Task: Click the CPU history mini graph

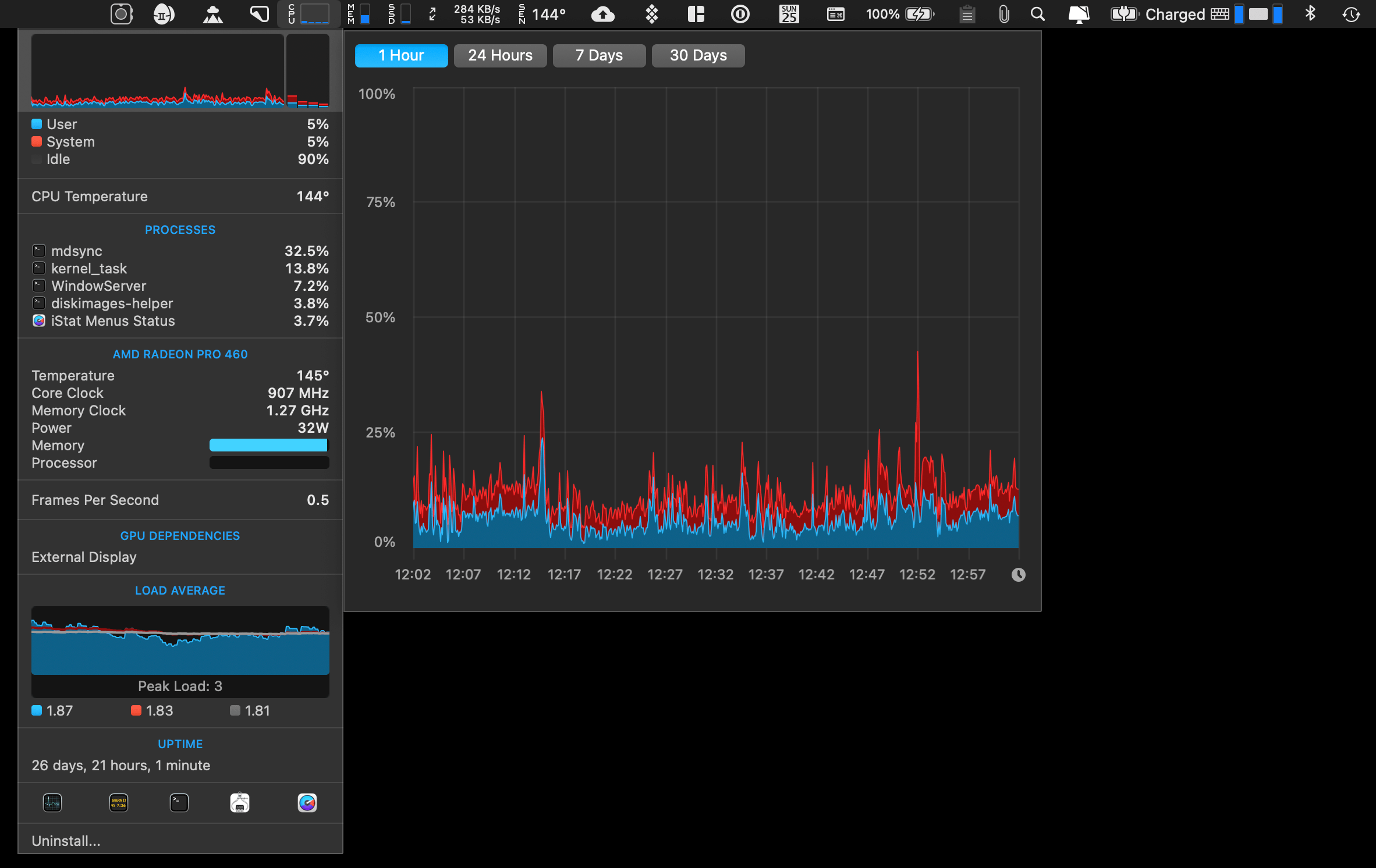Action: [x=158, y=70]
